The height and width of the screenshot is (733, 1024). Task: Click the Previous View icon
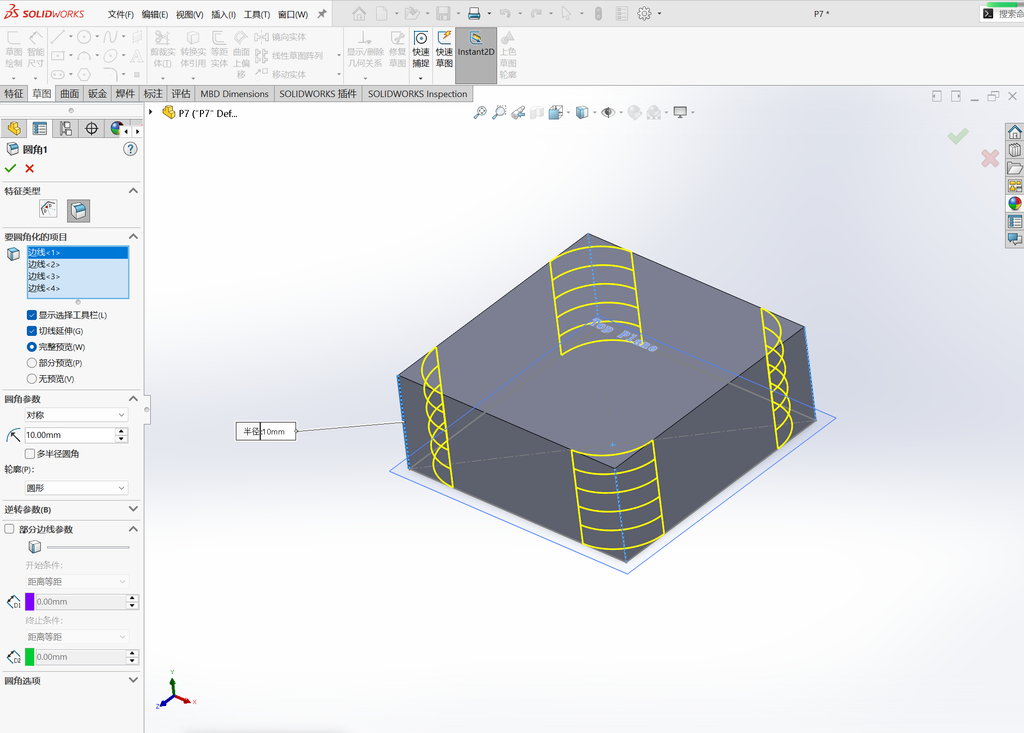tap(518, 112)
